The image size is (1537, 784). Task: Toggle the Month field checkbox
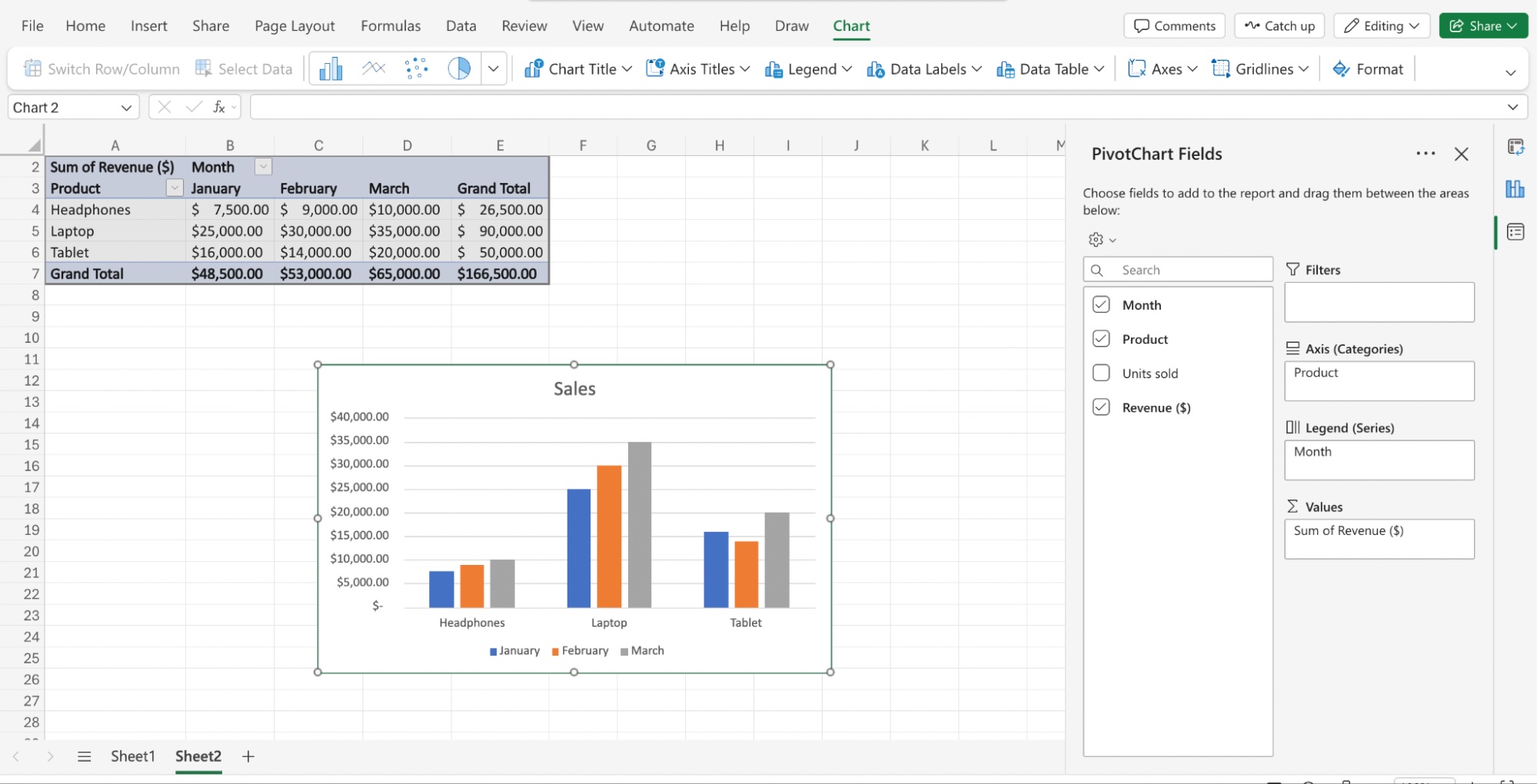(1101, 304)
